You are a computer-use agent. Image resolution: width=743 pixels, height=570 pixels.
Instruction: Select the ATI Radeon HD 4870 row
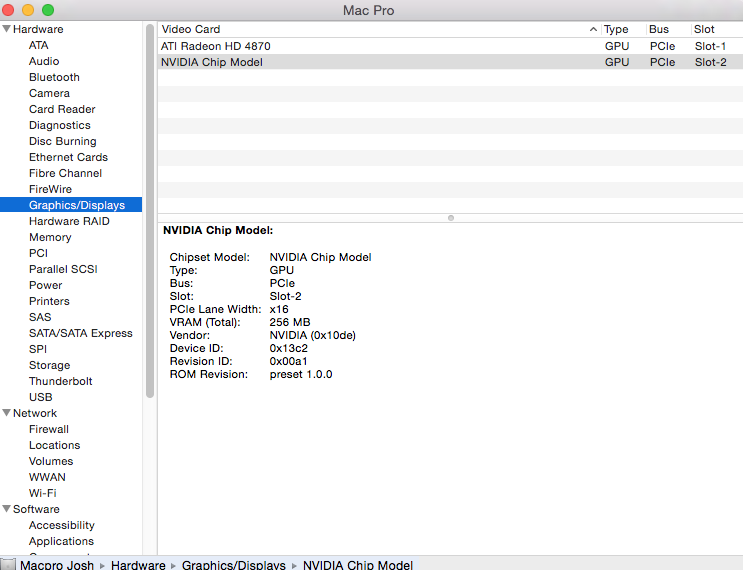(450, 46)
